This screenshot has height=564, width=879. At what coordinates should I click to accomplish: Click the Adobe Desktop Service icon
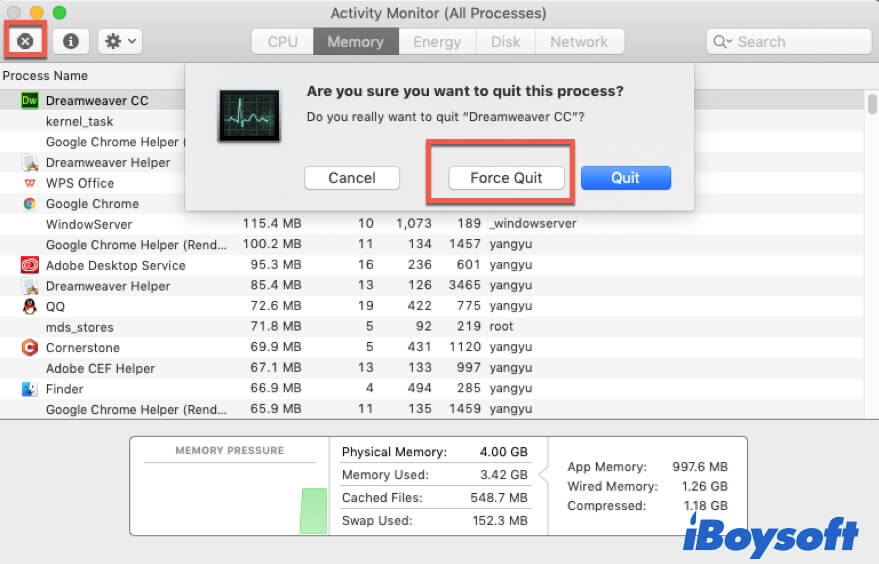29,265
